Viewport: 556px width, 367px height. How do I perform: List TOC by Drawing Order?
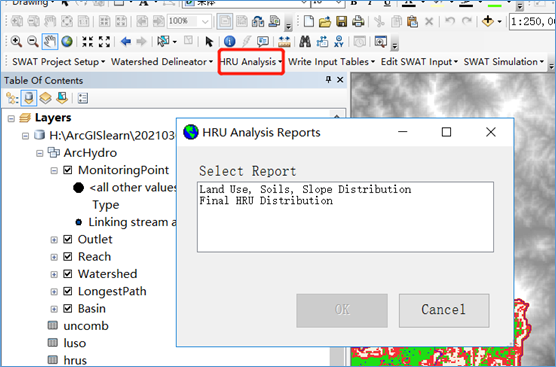tap(12, 98)
